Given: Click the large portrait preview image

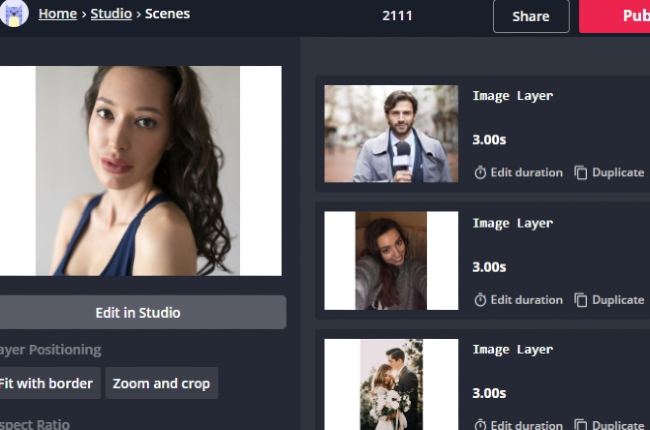Looking at the screenshot, I should (x=138, y=171).
